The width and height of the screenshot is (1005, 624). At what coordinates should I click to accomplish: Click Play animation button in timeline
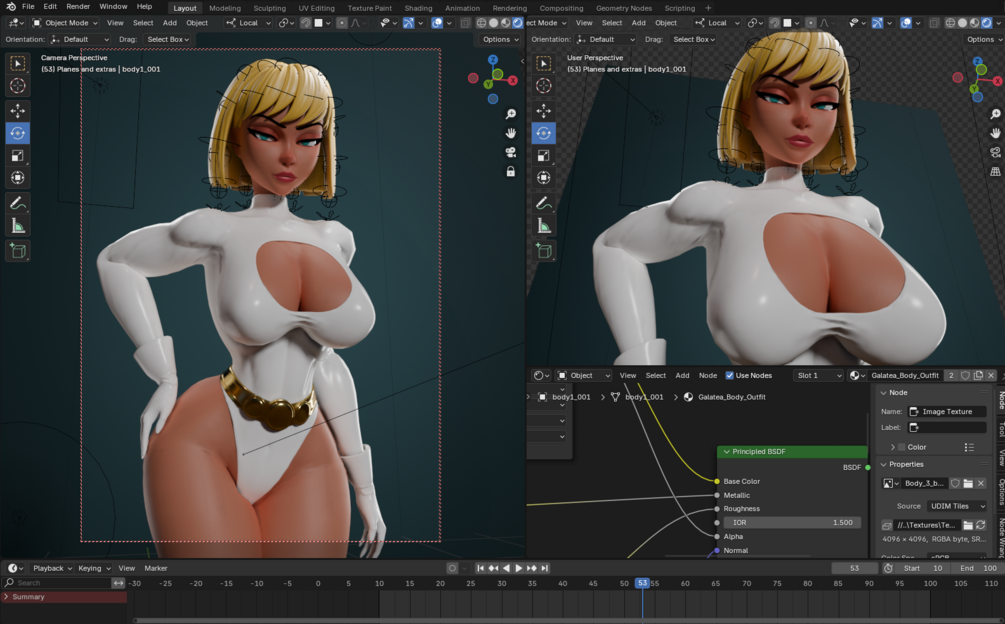(x=519, y=568)
